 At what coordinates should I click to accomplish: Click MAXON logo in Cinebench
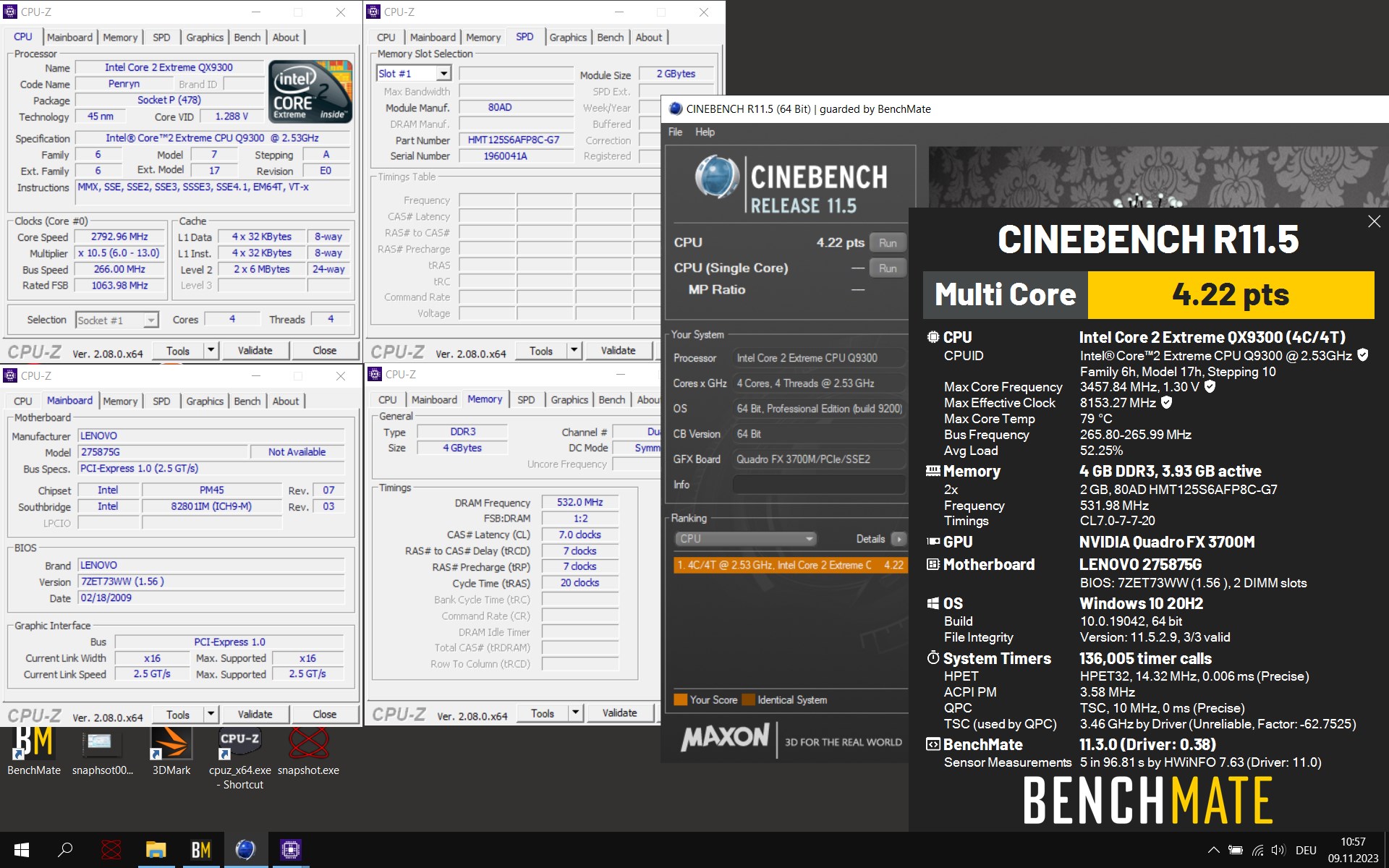pos(725,738)
